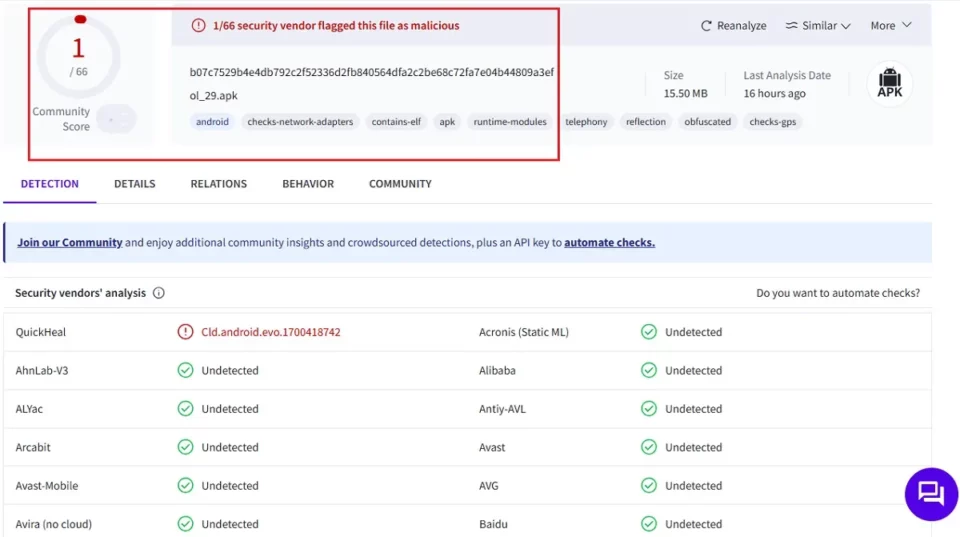Click the green check icon for Acronis (Static ML)
The image size is (960, 537).
(648, 332)
